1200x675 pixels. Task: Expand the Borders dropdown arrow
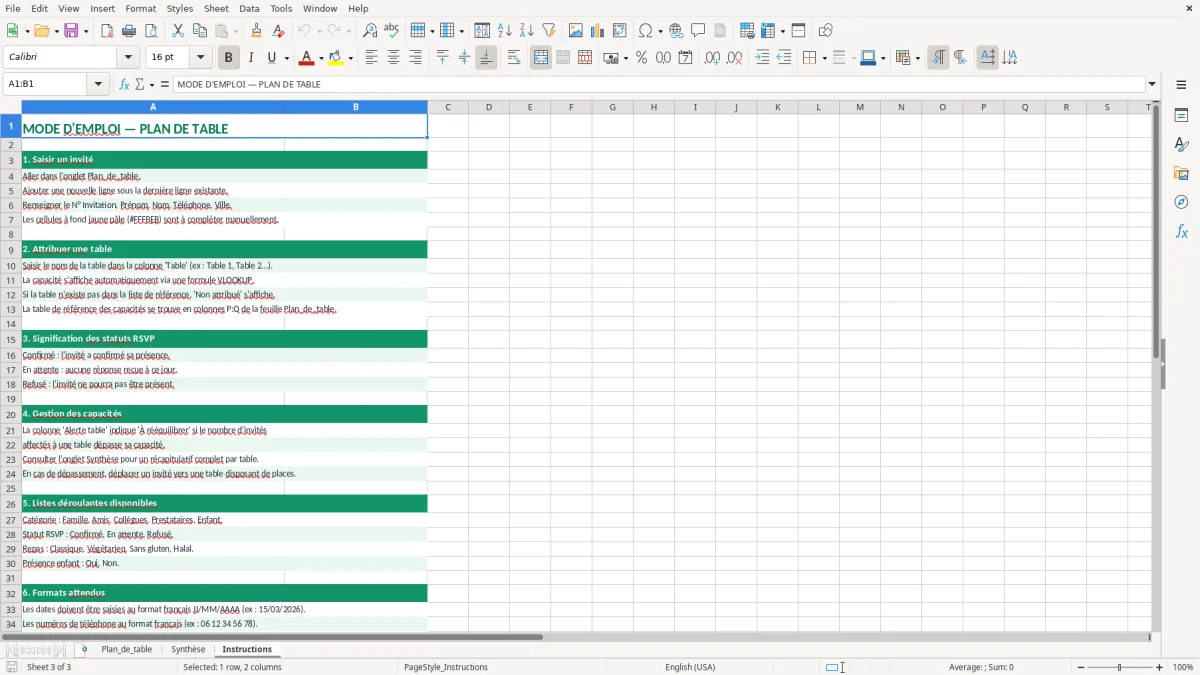[x=823, y=58]
